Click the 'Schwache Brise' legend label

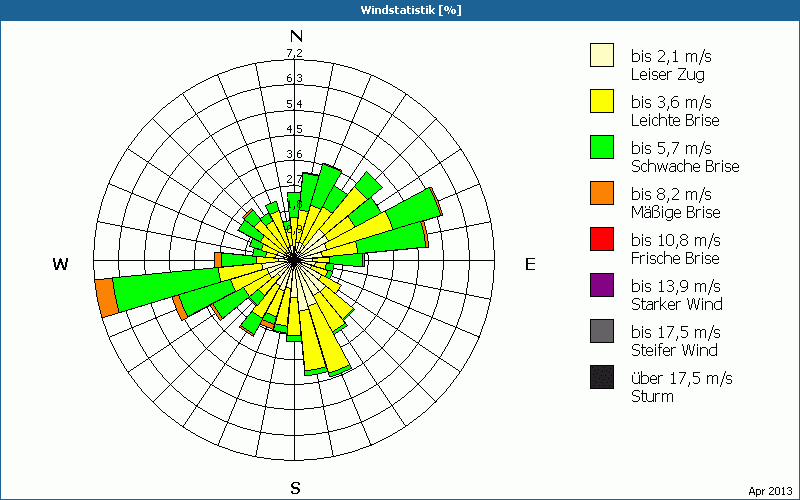[x=685, y=166]
